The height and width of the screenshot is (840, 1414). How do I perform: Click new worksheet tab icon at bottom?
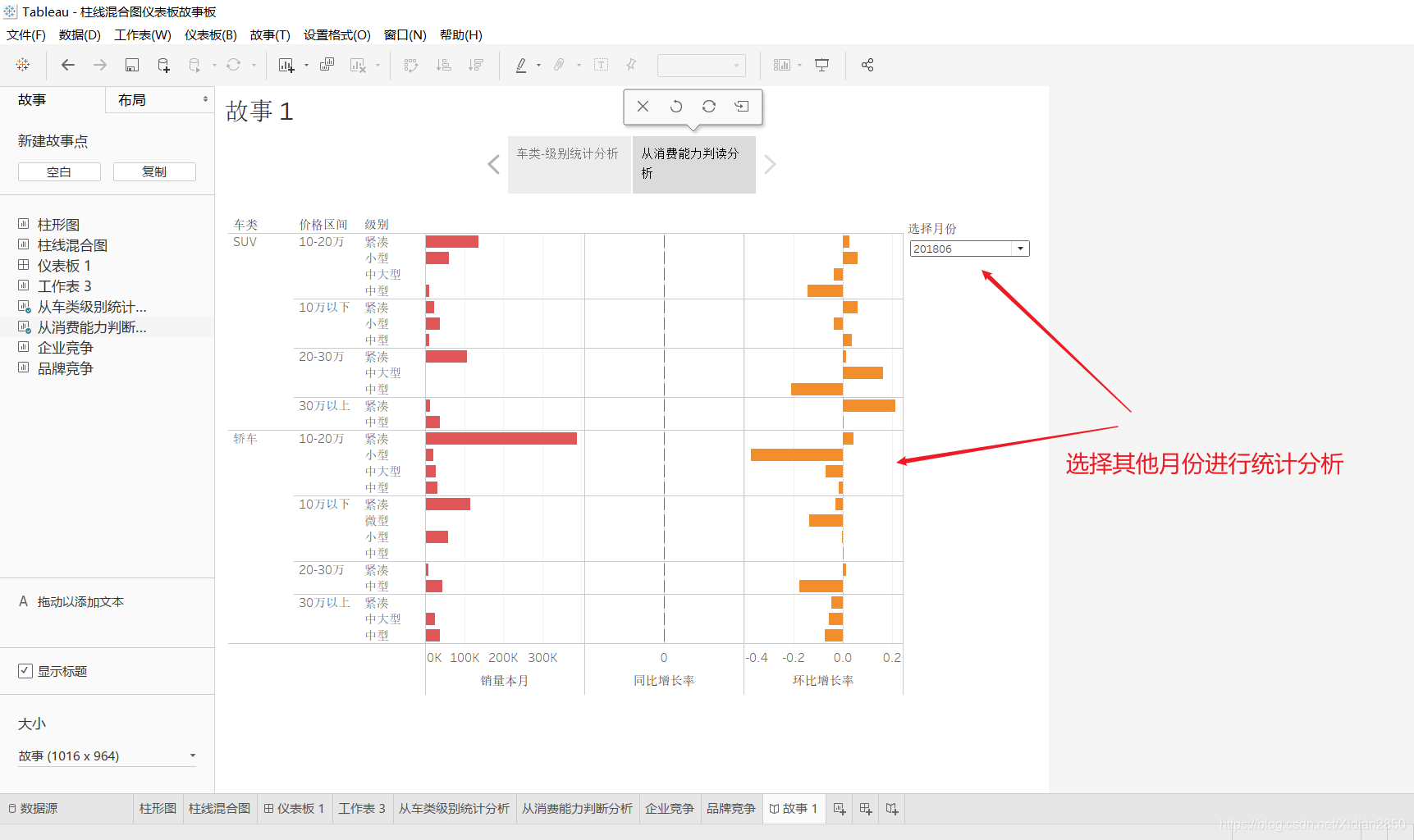840,809
